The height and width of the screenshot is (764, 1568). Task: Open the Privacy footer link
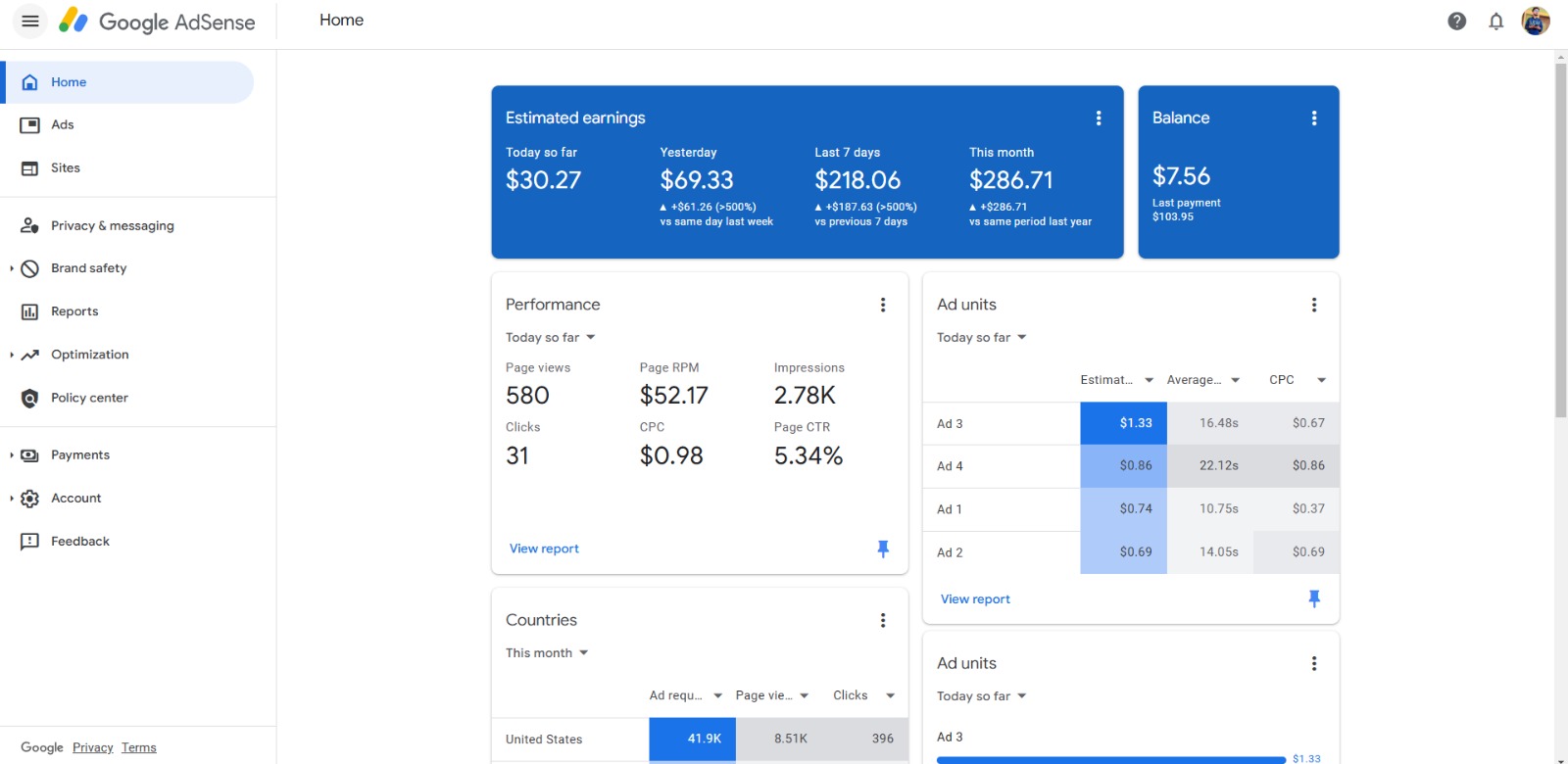point(93,747)
